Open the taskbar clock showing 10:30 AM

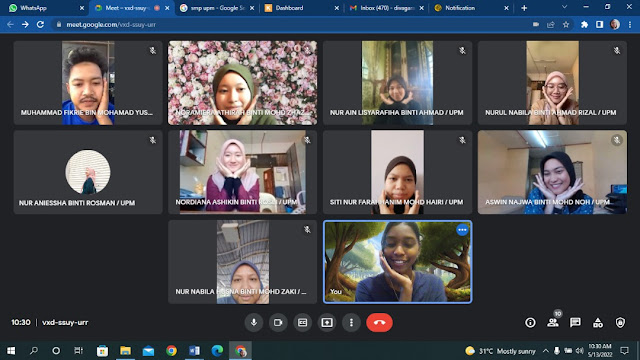pyautogui.click(x=600, y=351)
